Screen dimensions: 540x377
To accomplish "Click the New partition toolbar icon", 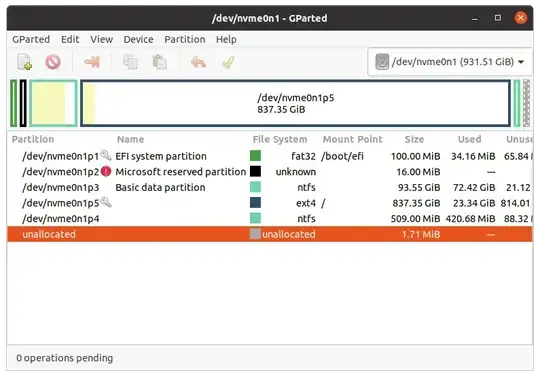I will coord(25,62).
